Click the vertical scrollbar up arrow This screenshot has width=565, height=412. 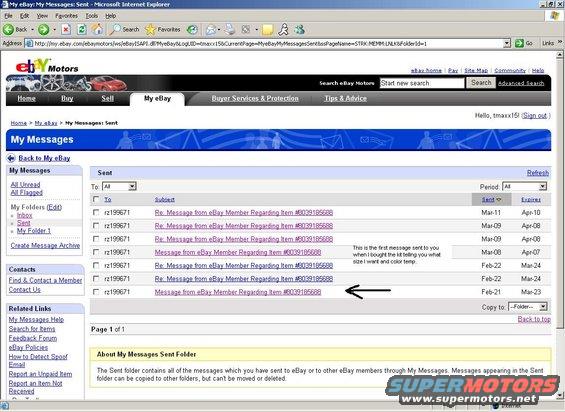[x=560, y=55]
